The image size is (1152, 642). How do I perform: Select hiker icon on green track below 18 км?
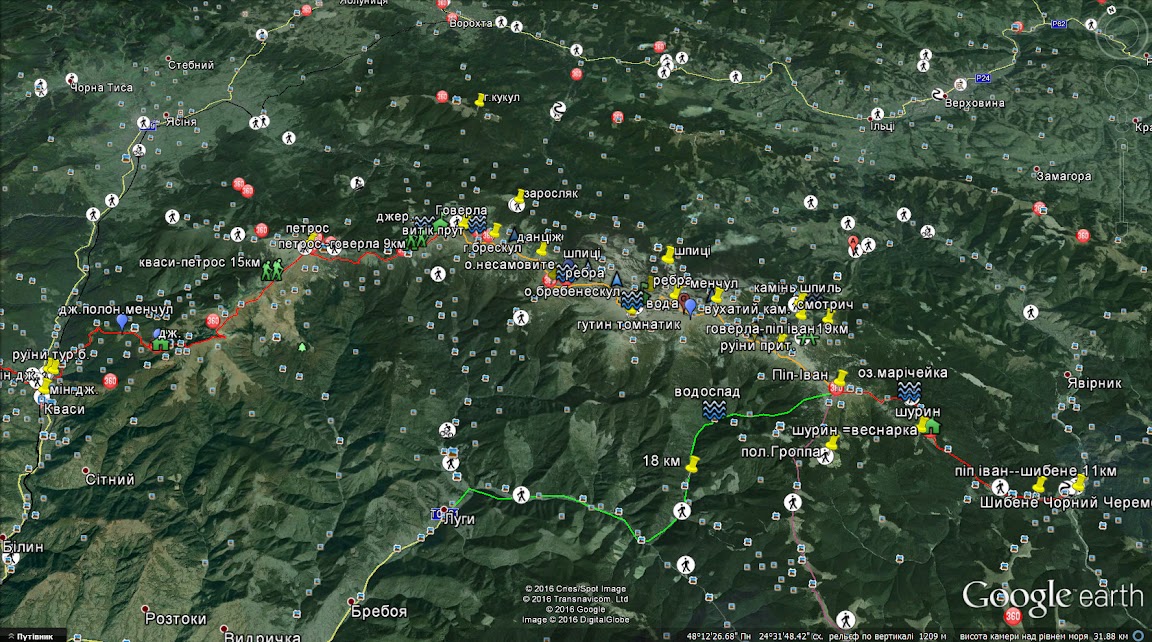pos(682,511)
